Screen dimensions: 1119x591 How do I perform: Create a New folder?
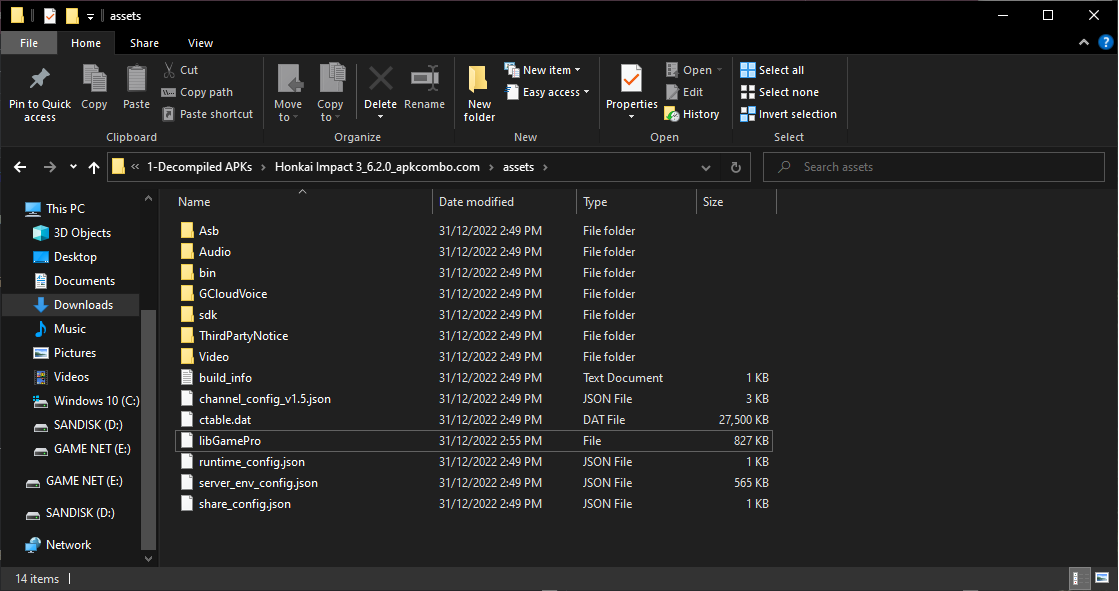coord(478,90)
